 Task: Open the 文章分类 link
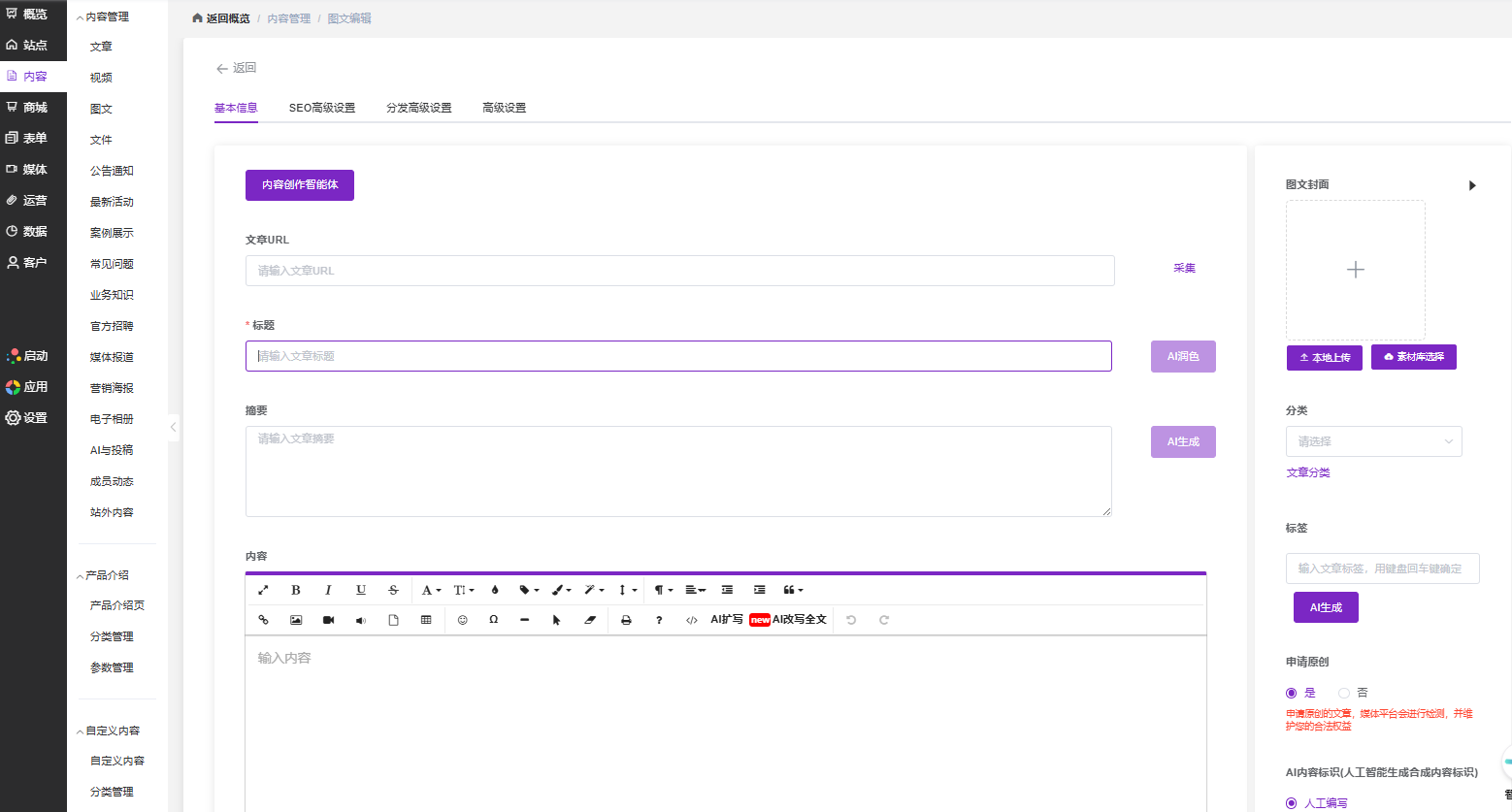tap(1308, 472)
